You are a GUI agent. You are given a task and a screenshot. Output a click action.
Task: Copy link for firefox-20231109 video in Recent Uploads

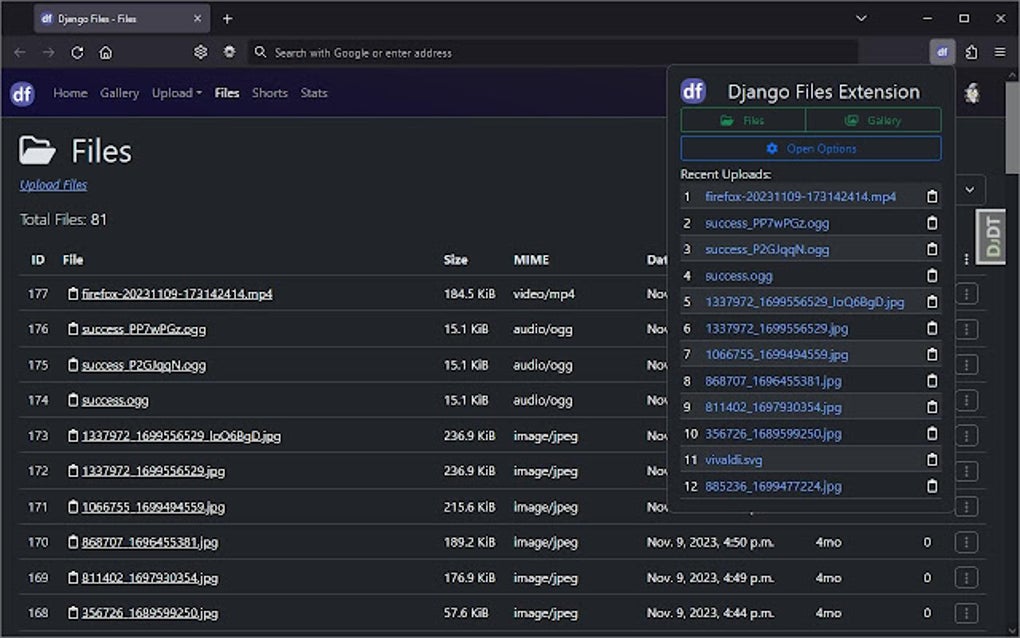pos(930,196)
